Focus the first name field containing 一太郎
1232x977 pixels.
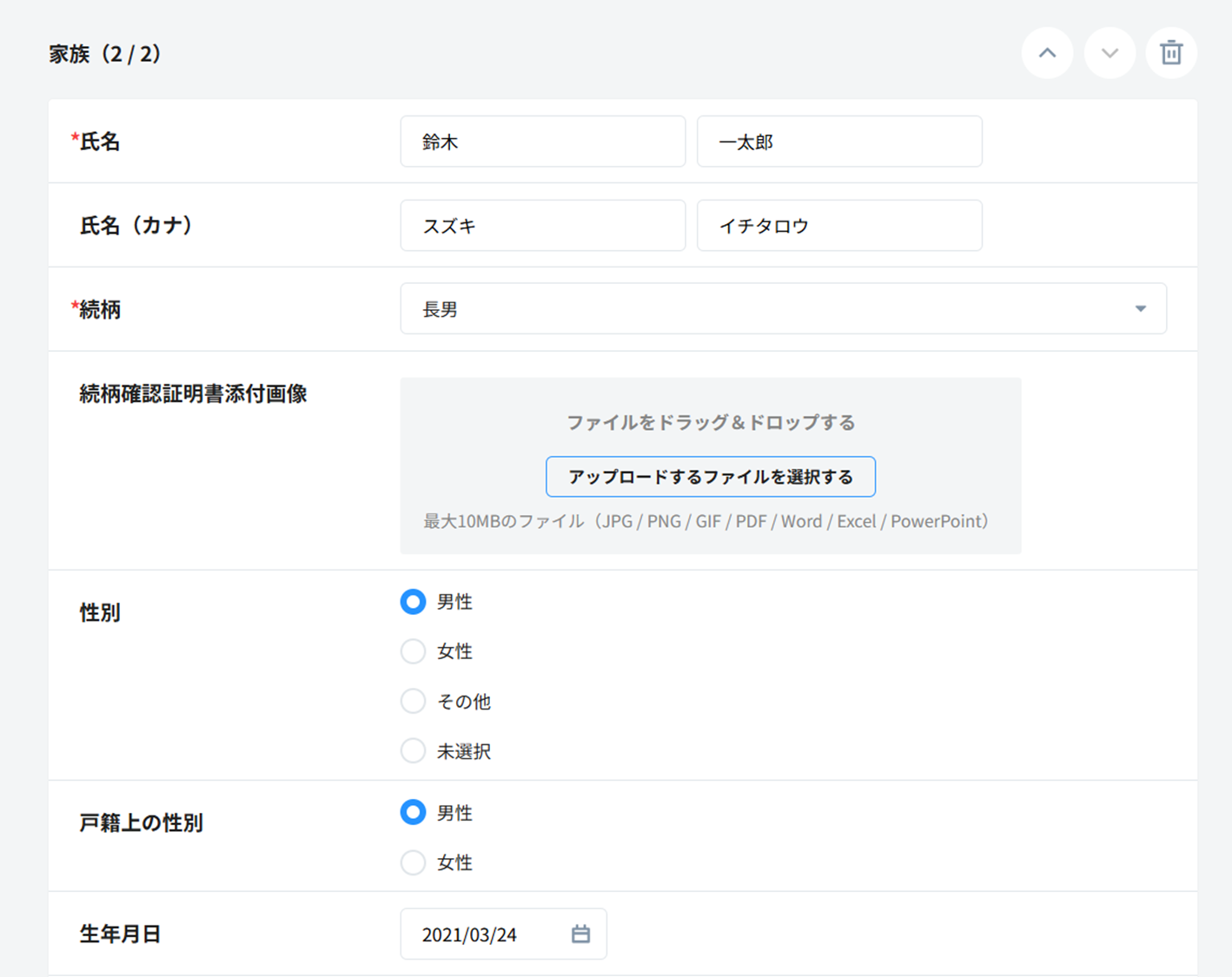pos(838,142)
